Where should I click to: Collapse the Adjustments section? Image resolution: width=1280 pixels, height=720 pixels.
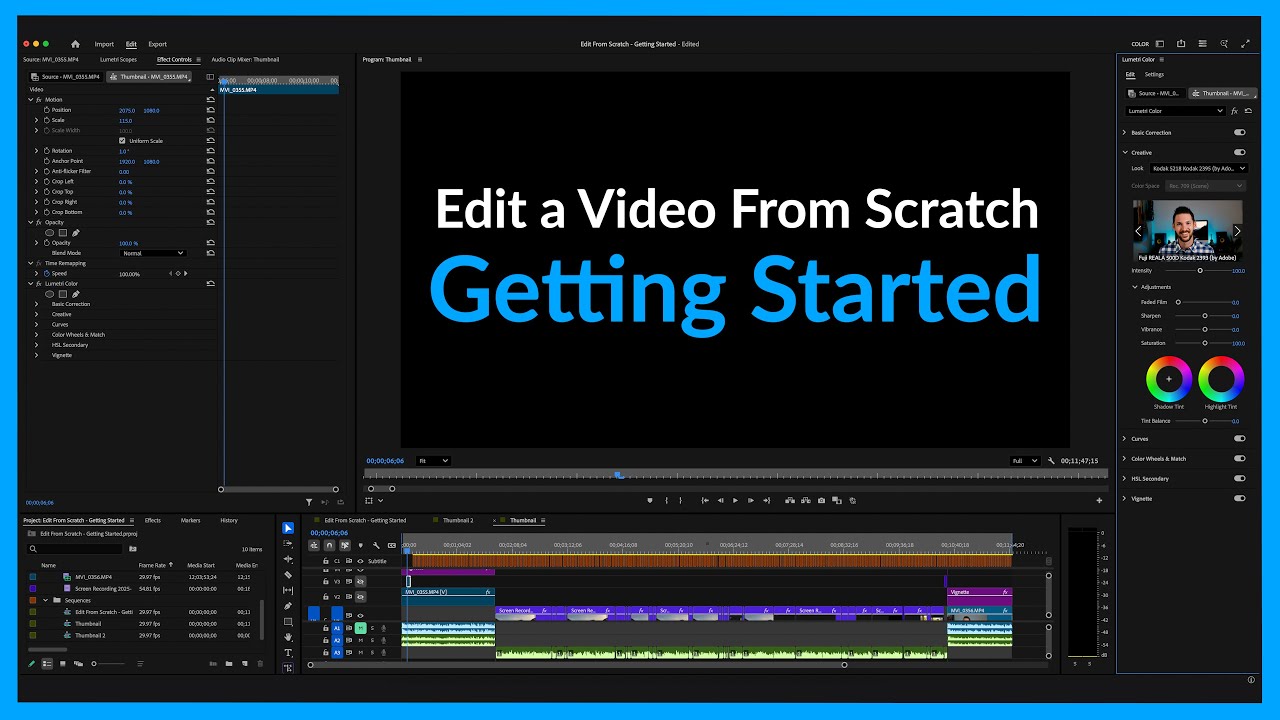(x=1134, y=287)
